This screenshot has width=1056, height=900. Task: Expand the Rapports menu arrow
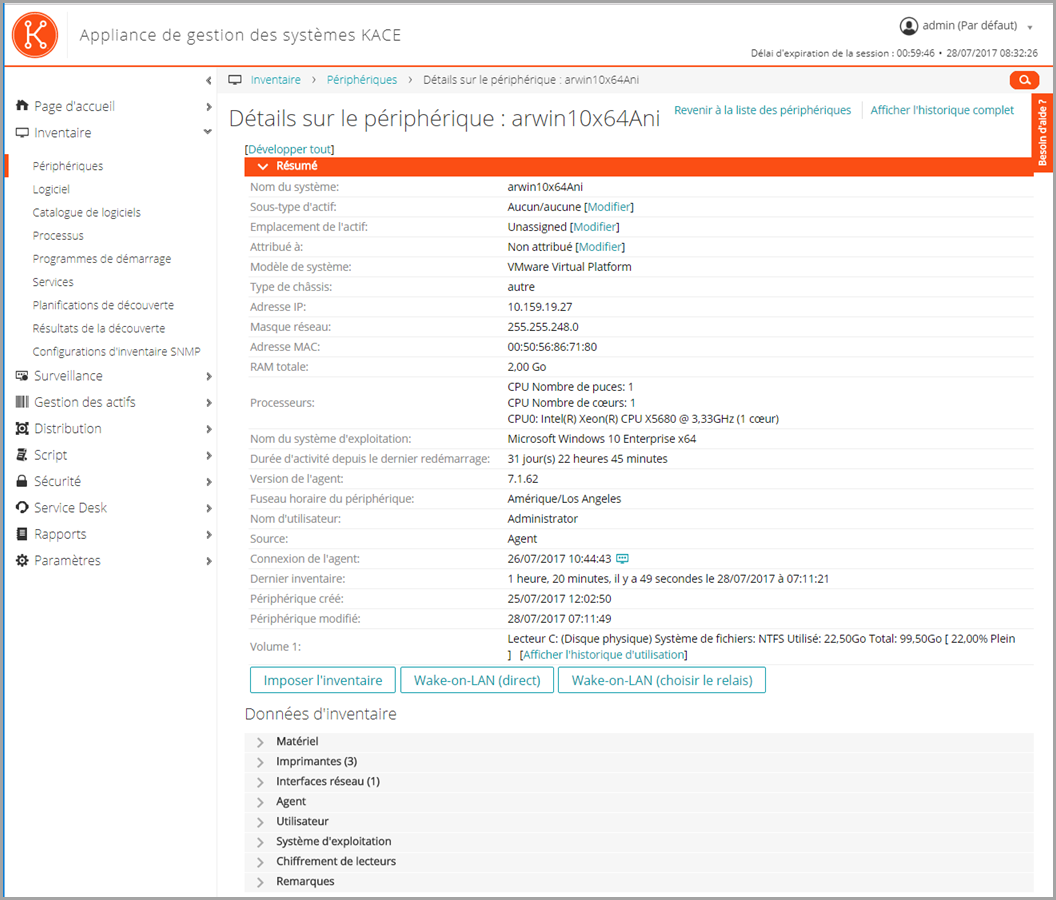(209, 535)
